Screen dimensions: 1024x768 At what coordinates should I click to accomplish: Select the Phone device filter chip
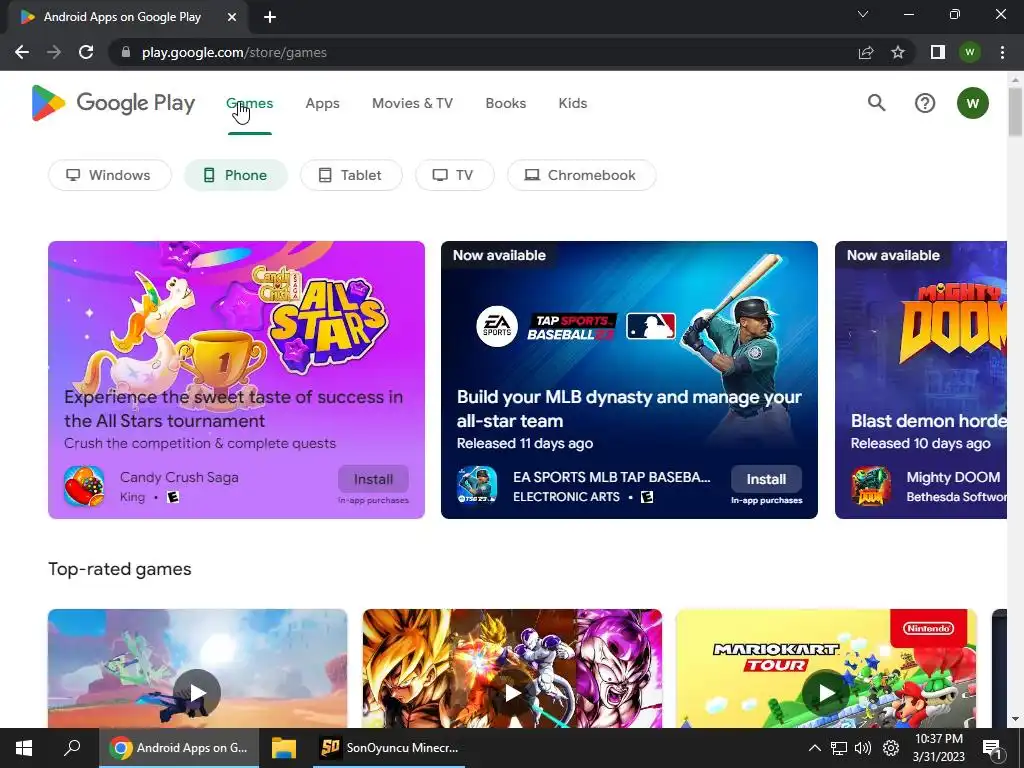click(236, 175)
